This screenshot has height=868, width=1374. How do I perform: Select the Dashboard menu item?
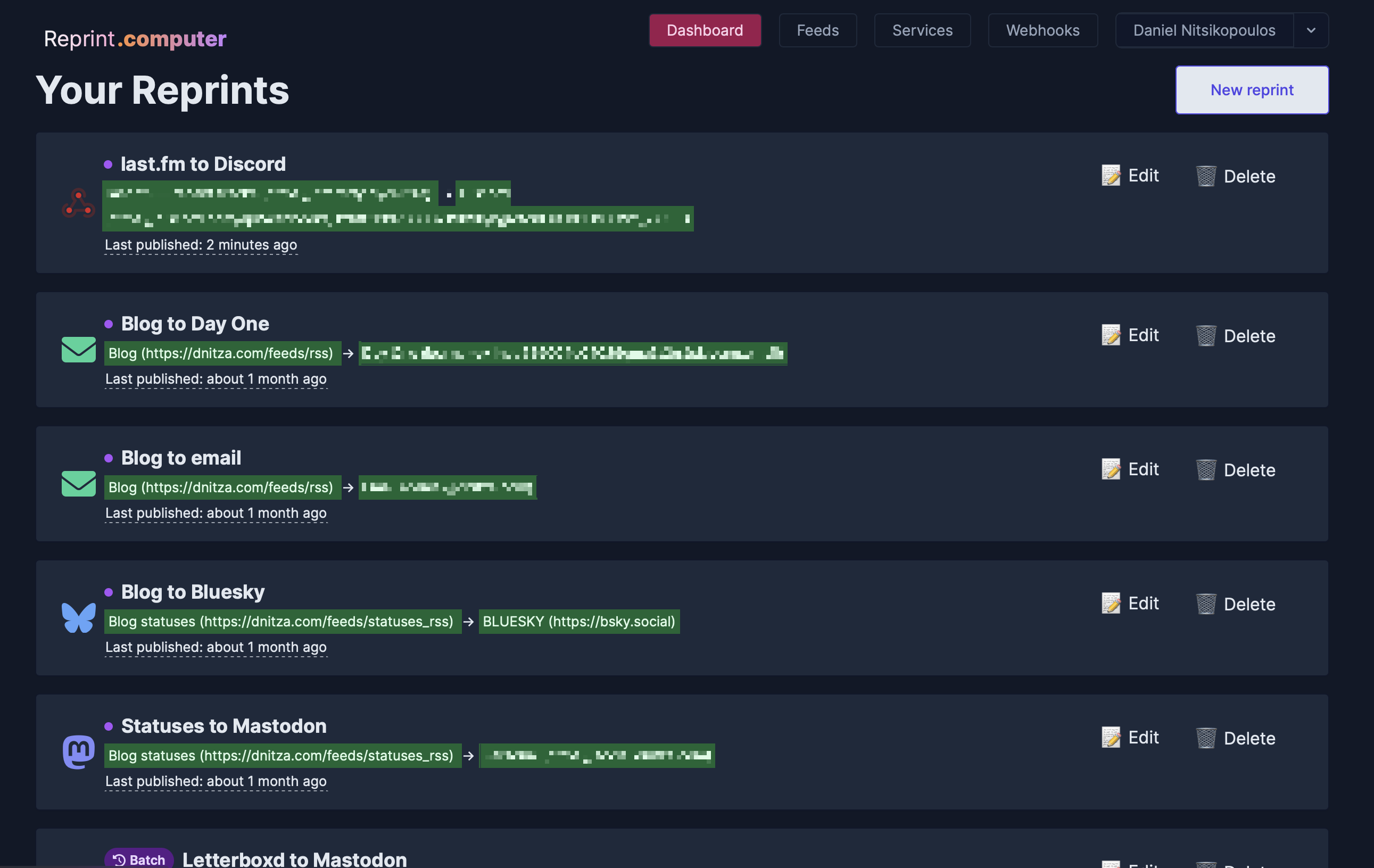pos(705,30)
